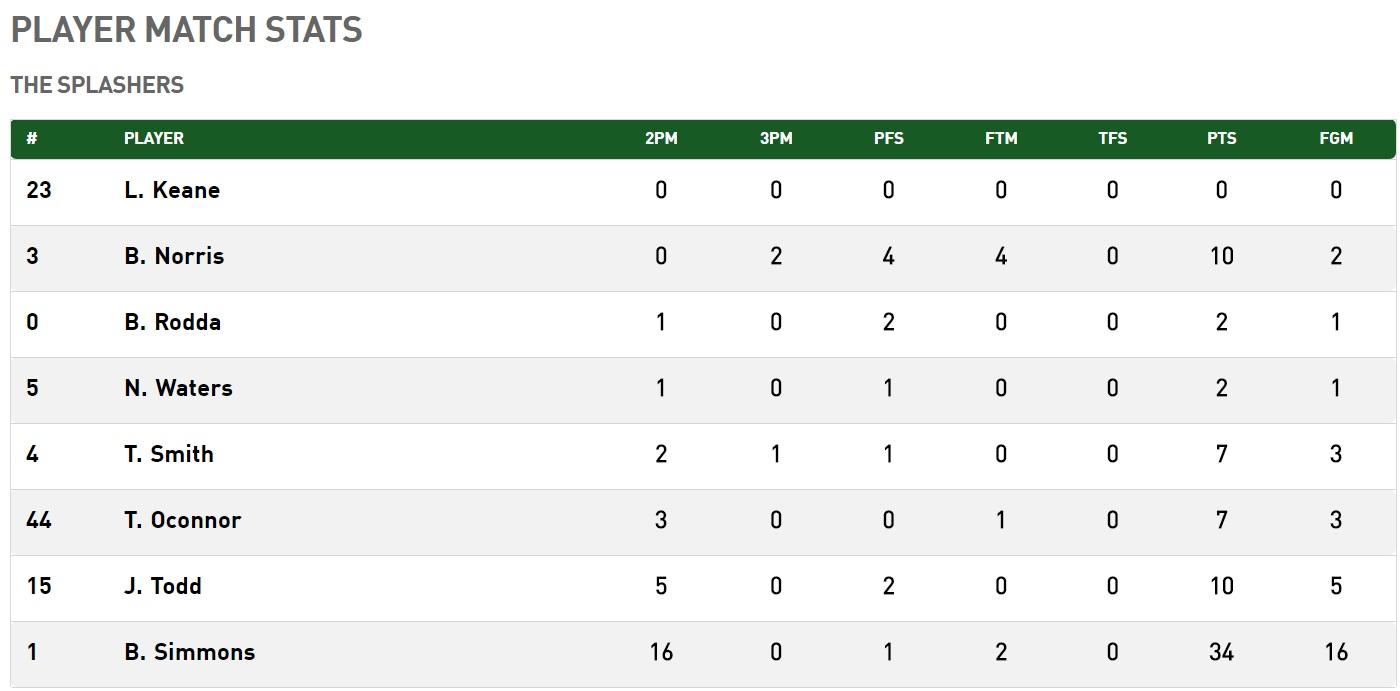The height and width of the screenshot is (691, 1400).
Task: Click player J. Todd
Action: pyautogui.click(x=163, y=586)
